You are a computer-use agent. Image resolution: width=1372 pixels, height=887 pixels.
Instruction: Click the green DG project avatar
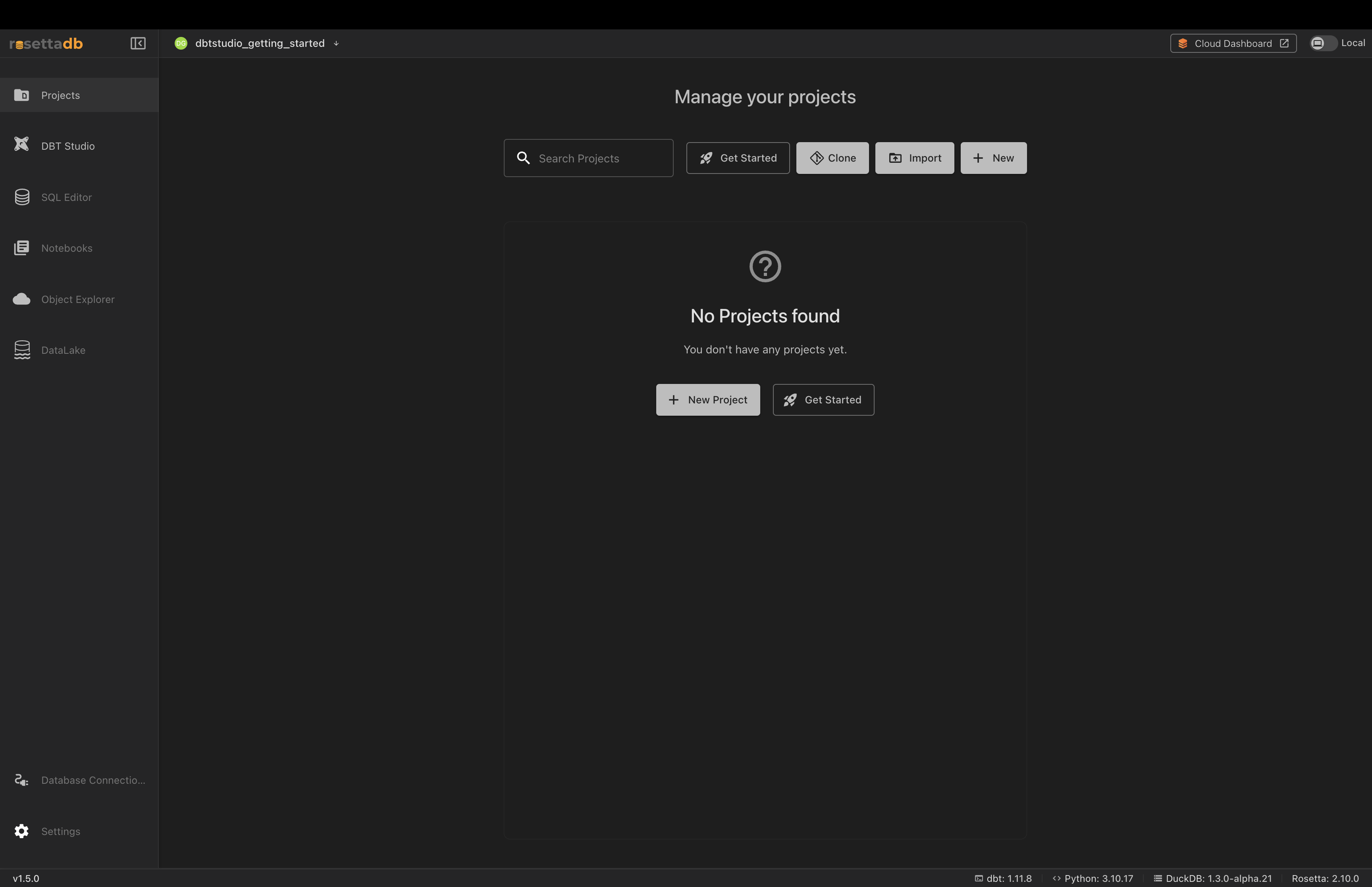(181, 43)
